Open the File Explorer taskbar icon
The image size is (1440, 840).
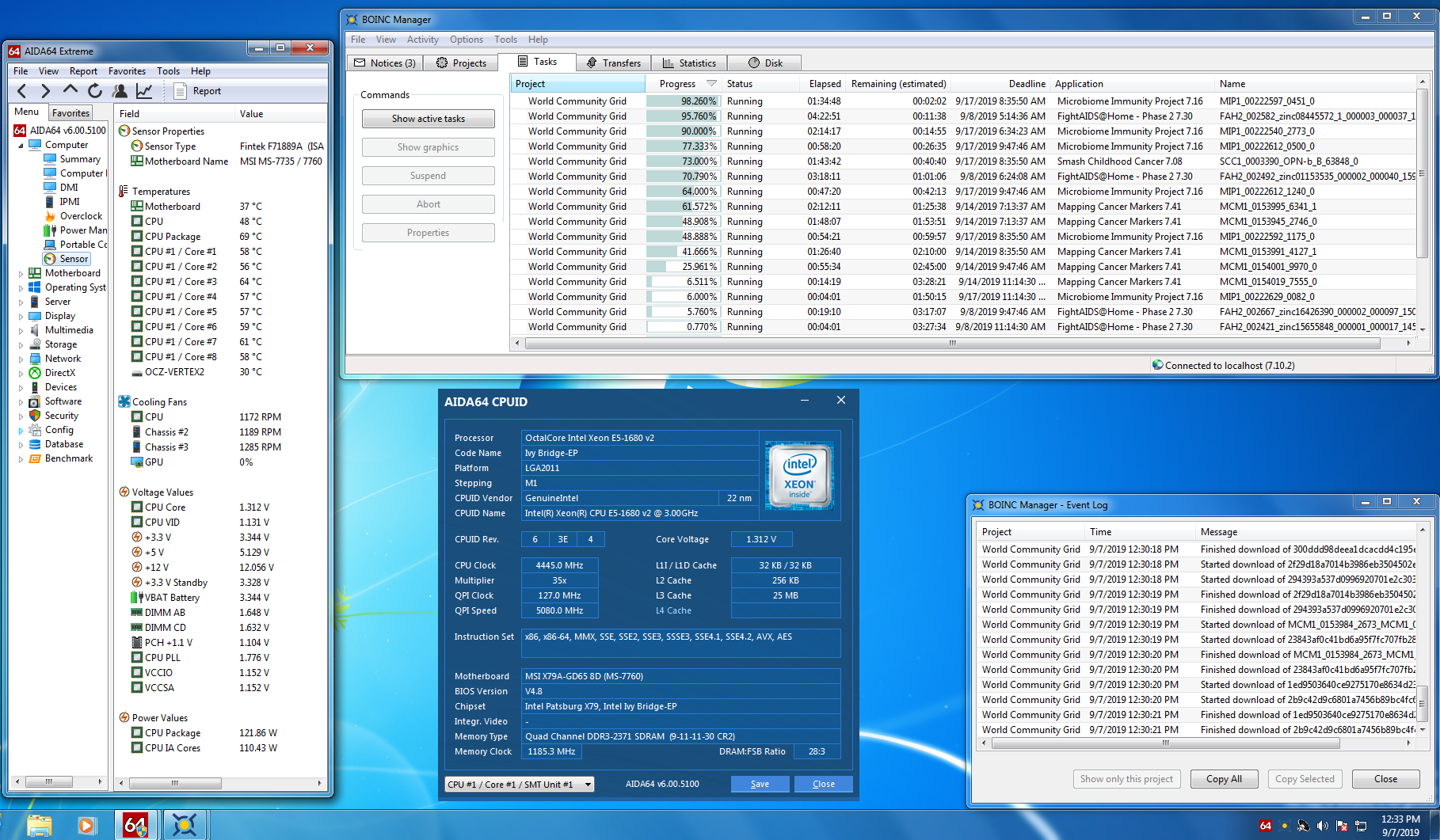pos(38,826)
